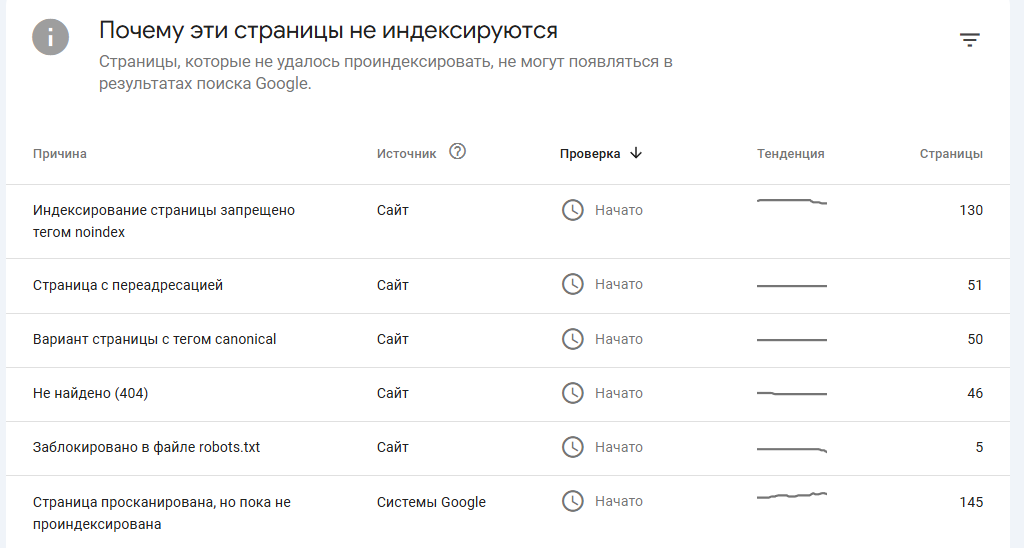Click the trend sparkline for the noindex row
This screenshot has width=1024, height=548.
[792, 202]
